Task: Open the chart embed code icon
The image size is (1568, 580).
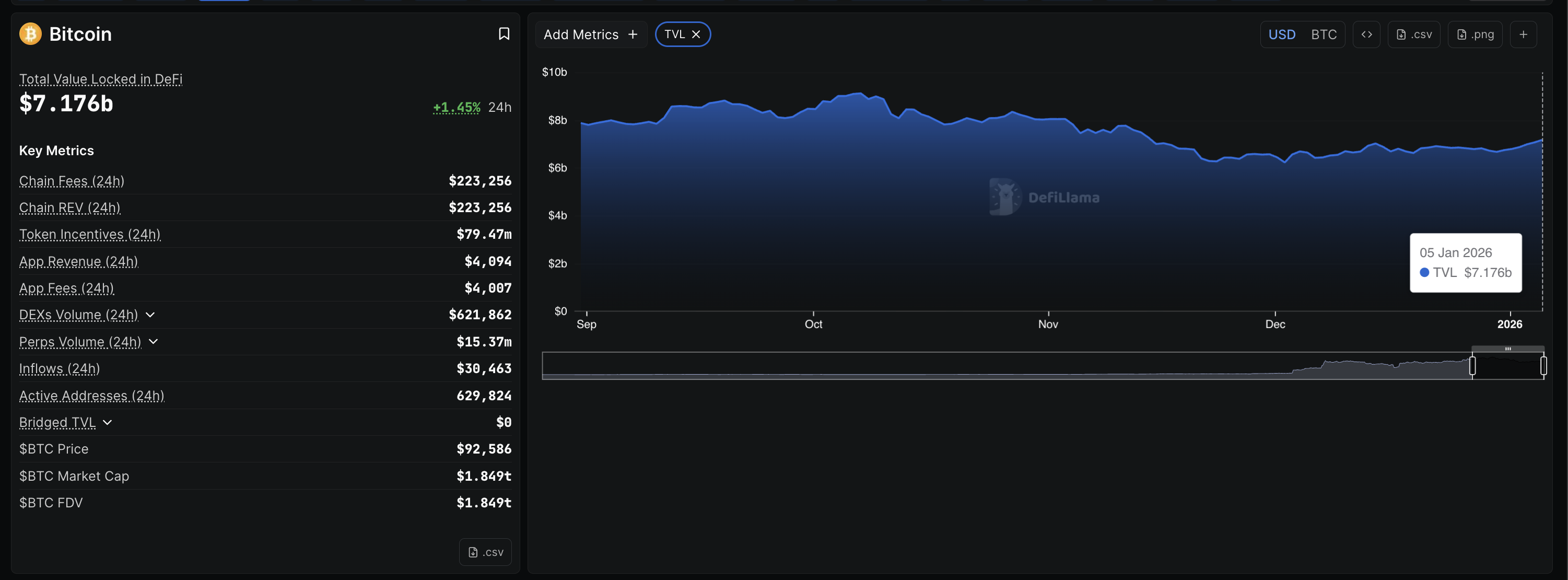Action: [1366, 34]
